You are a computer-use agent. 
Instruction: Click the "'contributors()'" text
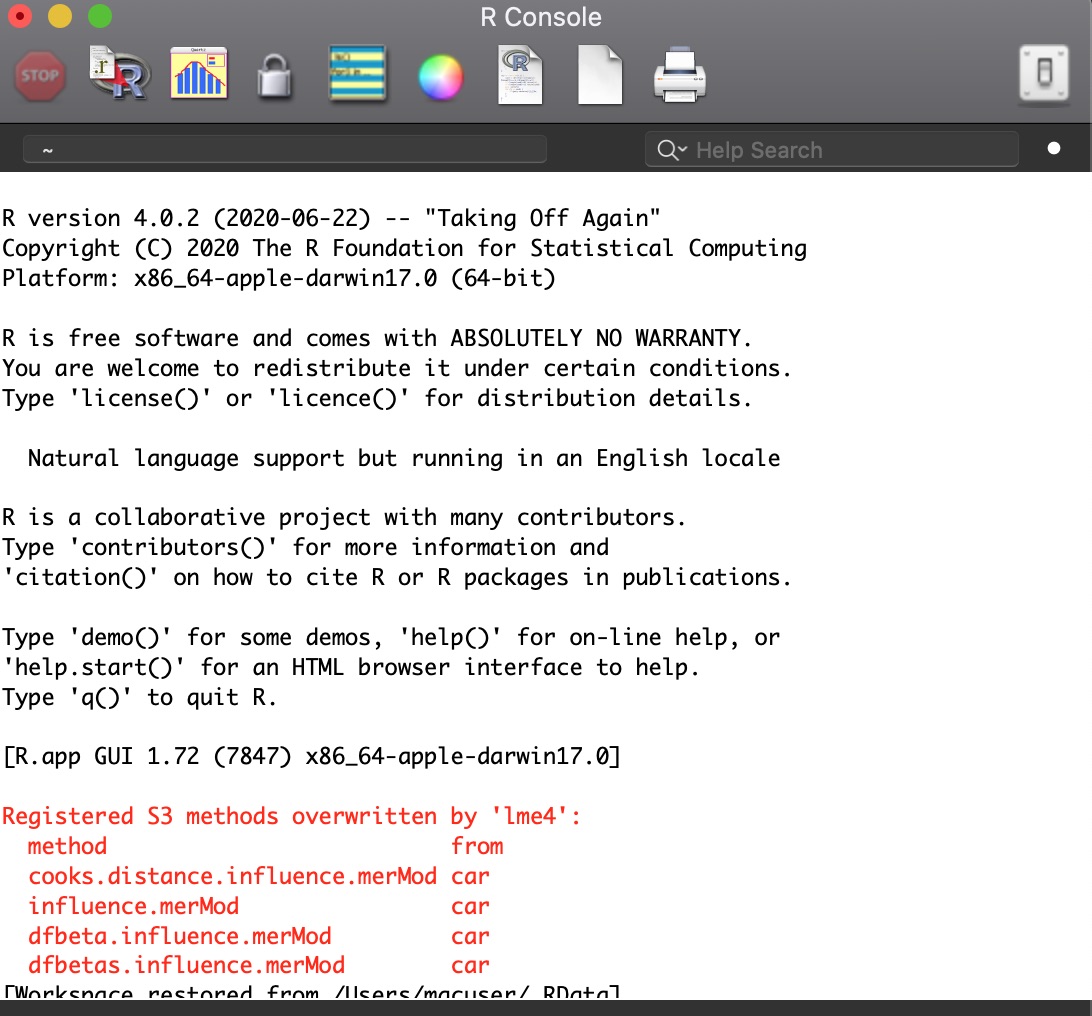173,547
